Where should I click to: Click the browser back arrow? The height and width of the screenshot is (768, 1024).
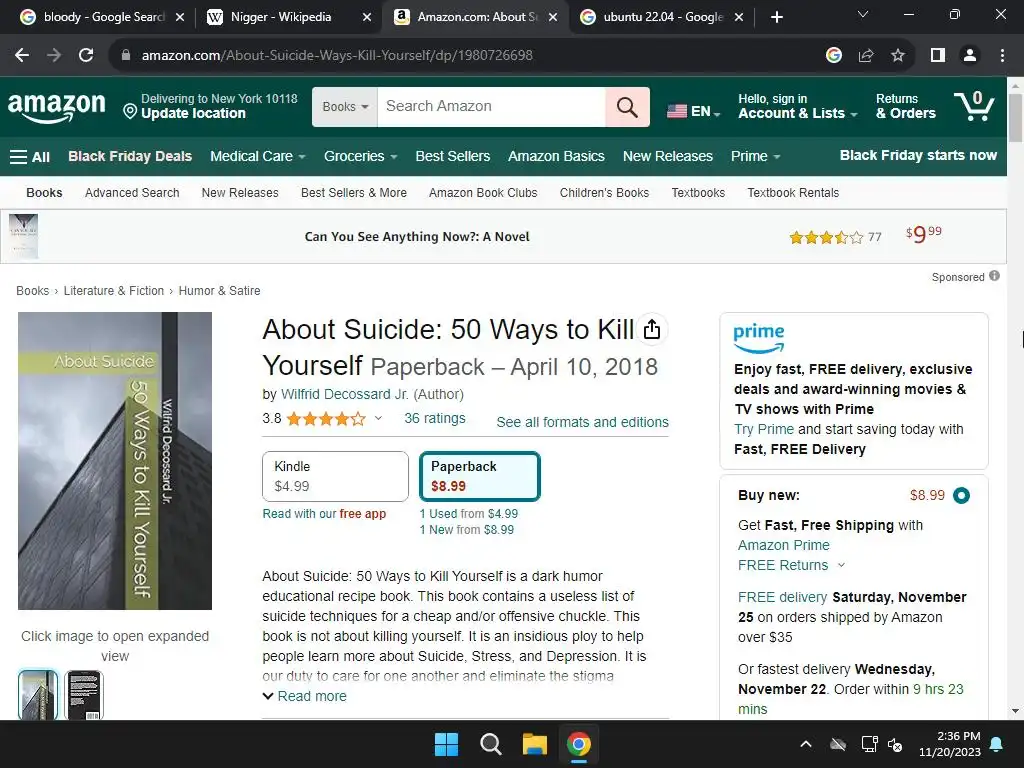point(22,56)
